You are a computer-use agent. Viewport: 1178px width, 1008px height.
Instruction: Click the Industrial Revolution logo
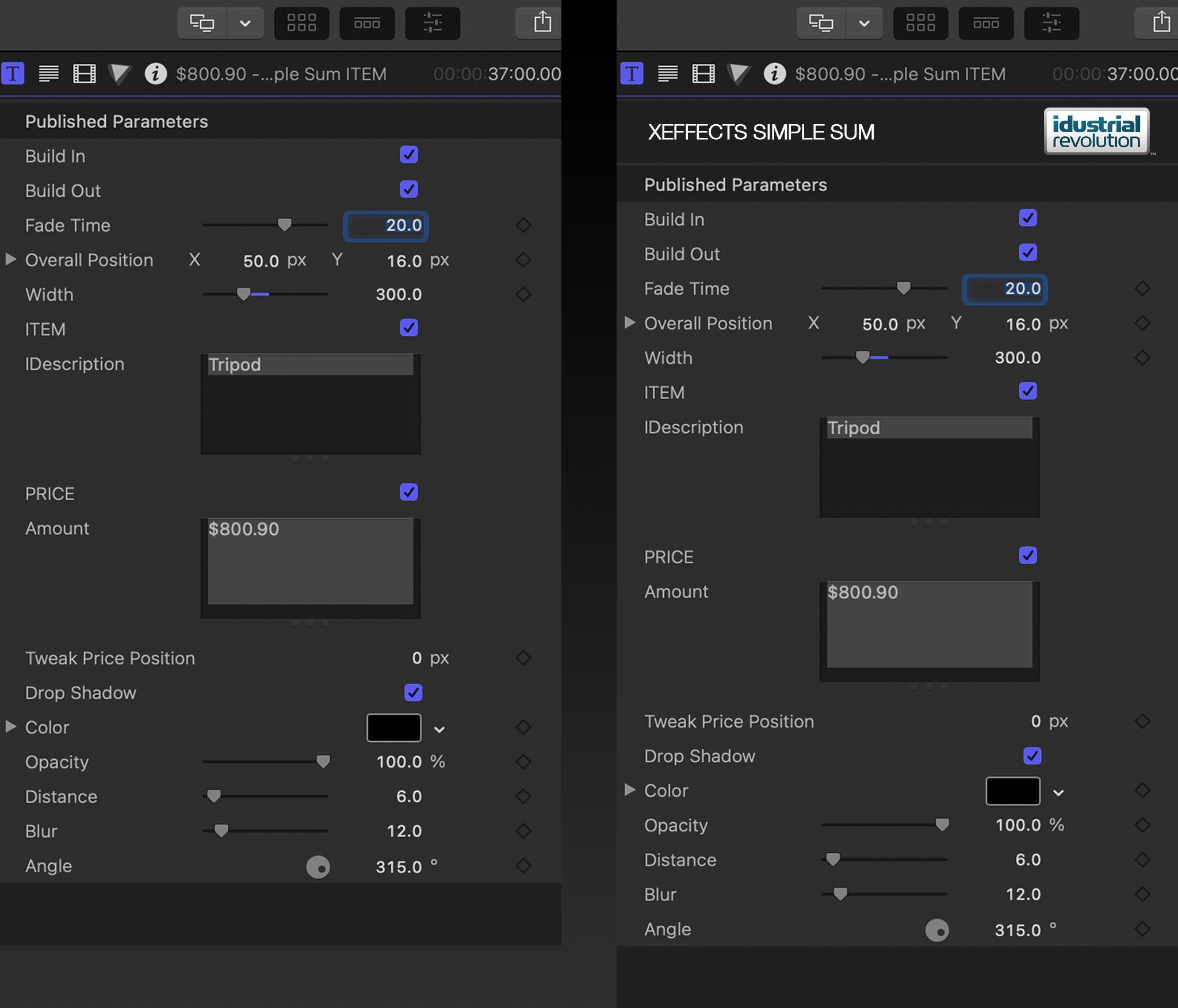pyautogui.click(x=1096, y=132)
